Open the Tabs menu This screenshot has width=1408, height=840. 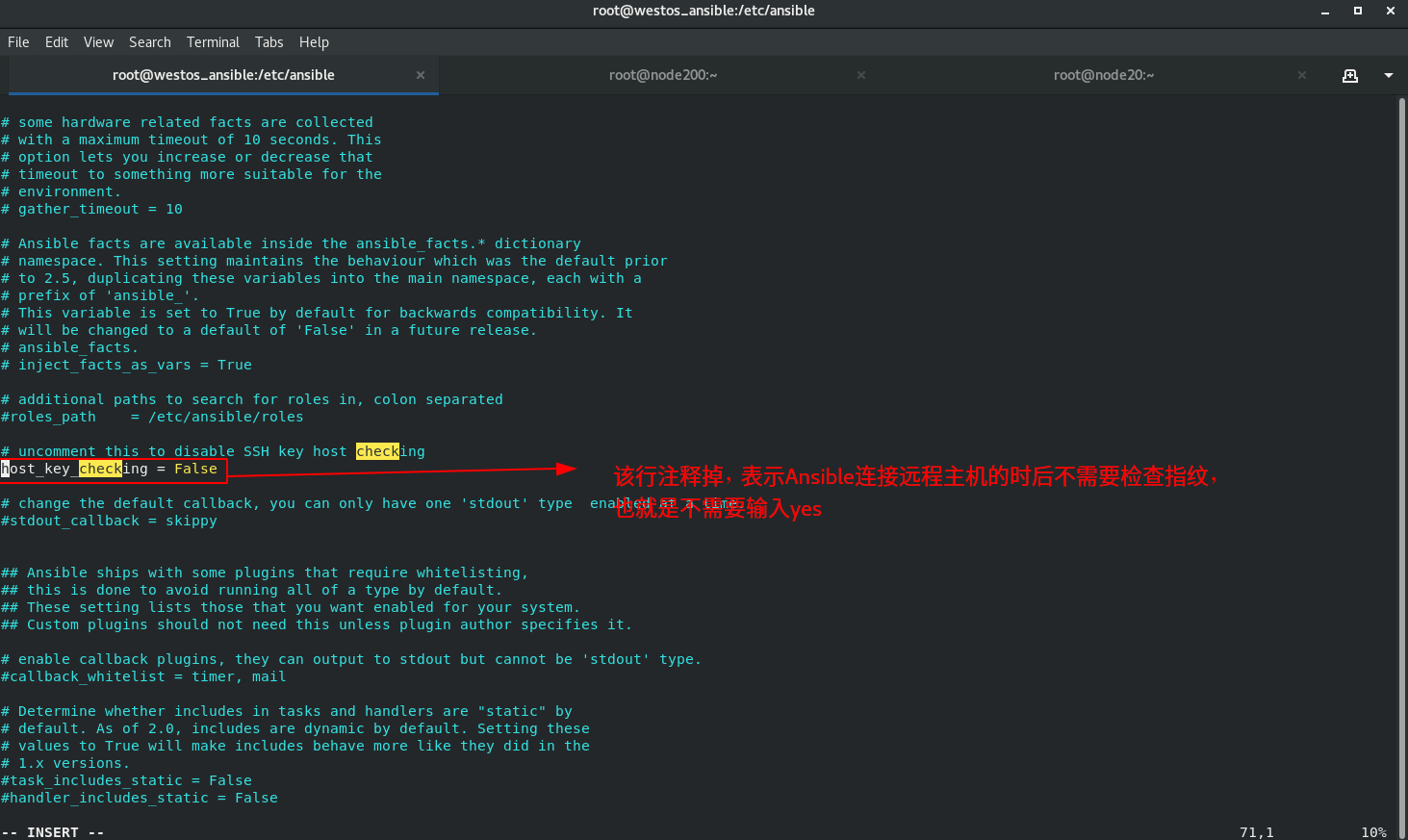point(269,42)
